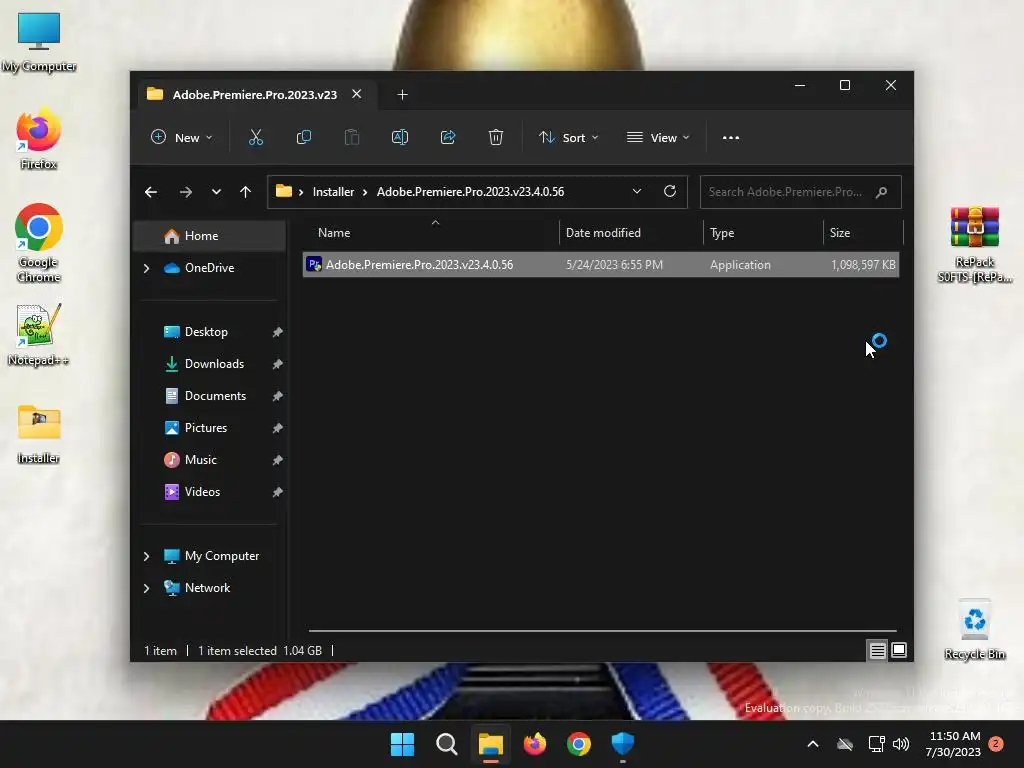Screen dimensions: 1024x768
Task: Sort by Name column header
Action: 431,233
